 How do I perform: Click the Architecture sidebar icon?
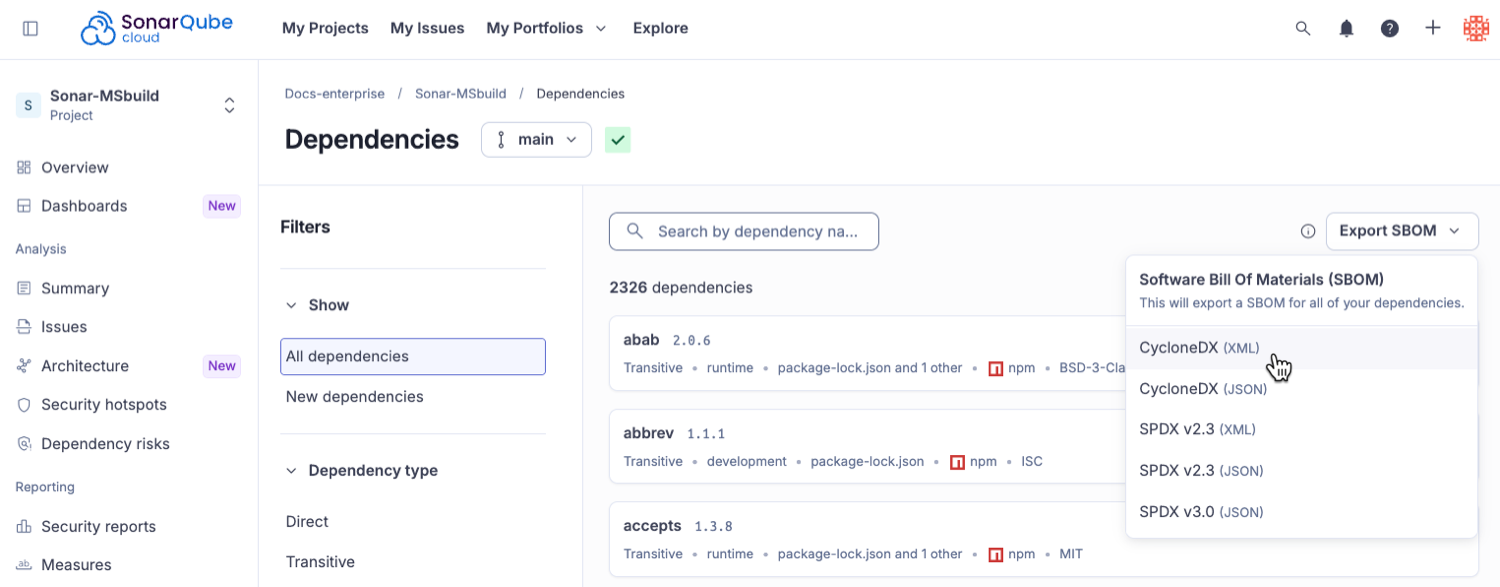[x=24, y=366]
